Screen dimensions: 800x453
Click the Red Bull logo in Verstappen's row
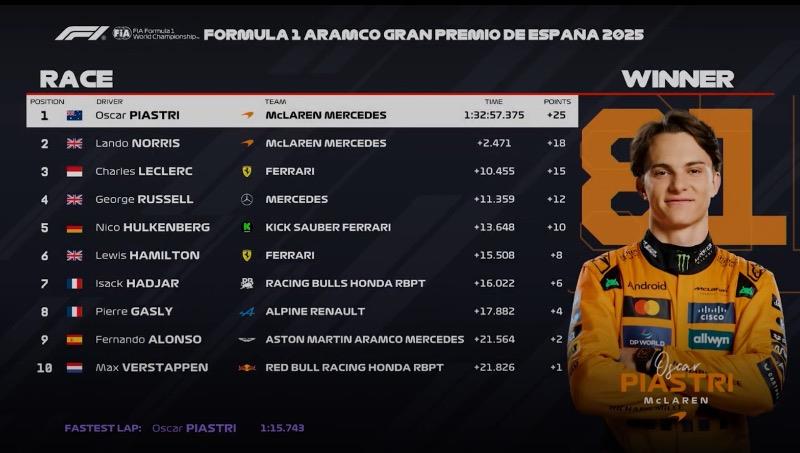point(247,368)
